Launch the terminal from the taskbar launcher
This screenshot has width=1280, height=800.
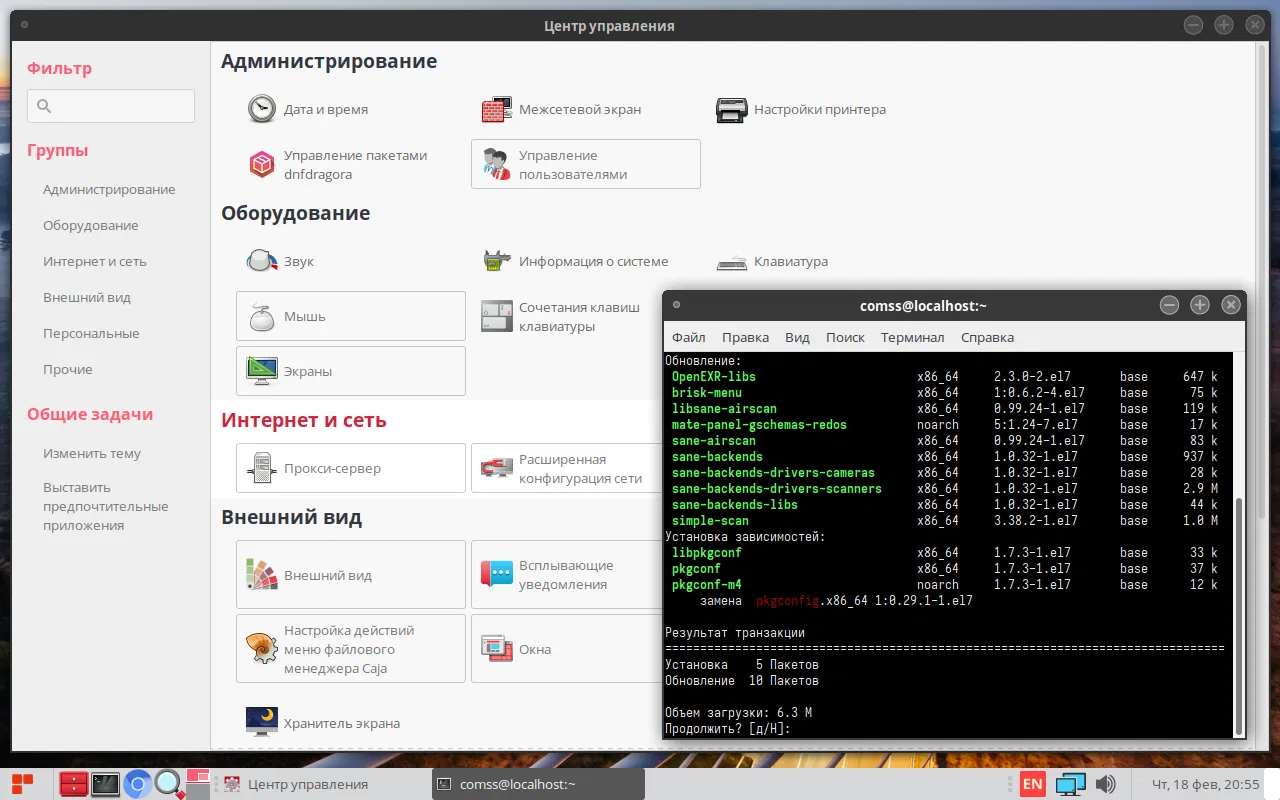point(105,784)
